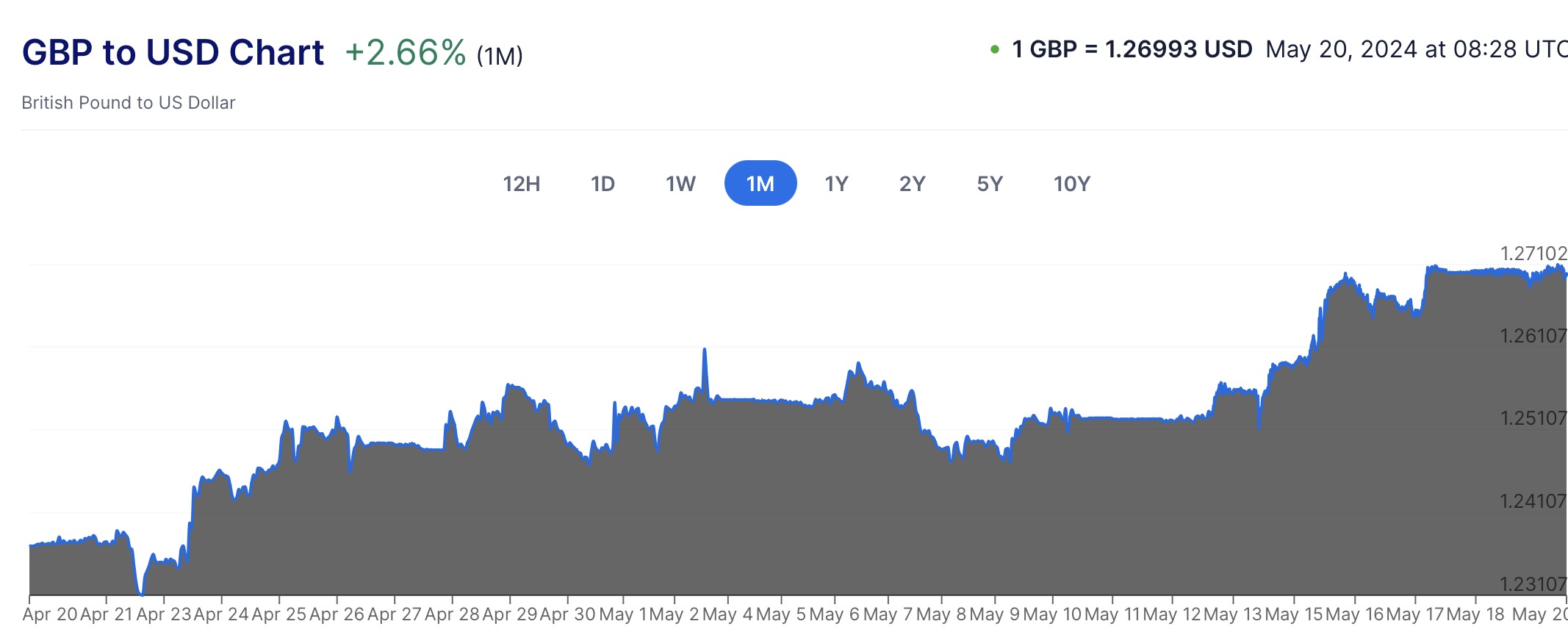The height and width of the screenshot is (635, 1568).
Task: Click the 1.24107 y-axis value
Action: [x=1533, y=501]
